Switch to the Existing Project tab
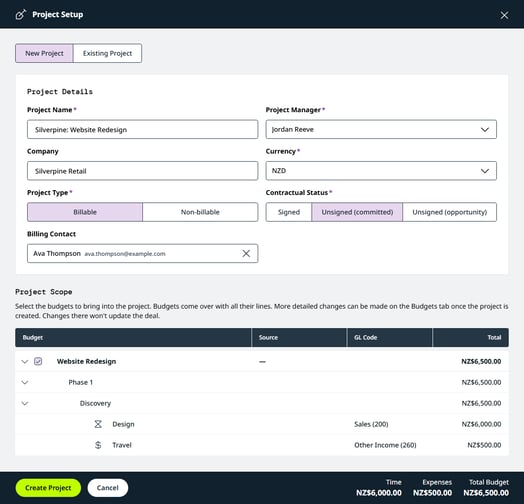 click(107, 53)
